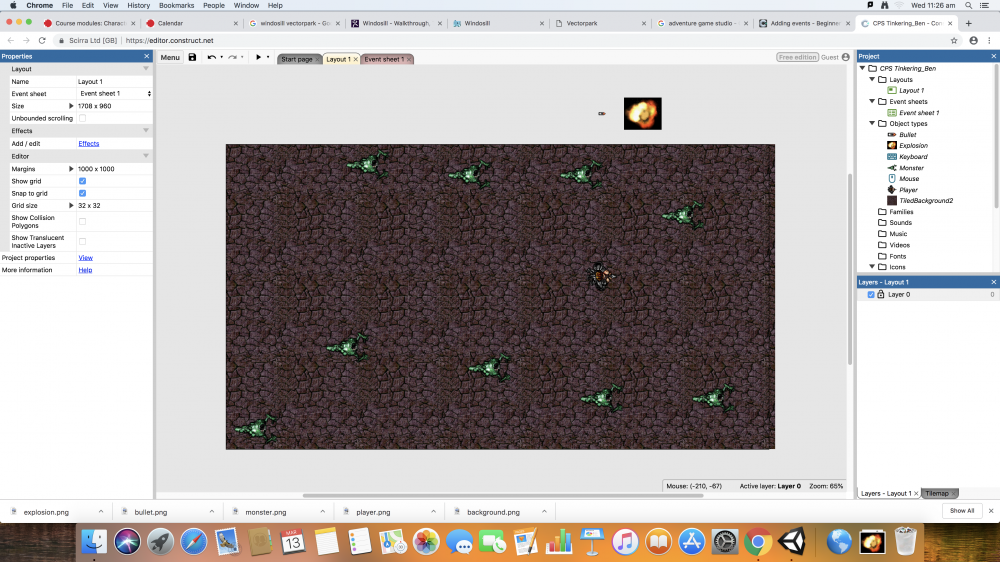Open the undo history dropdown arrow
The image size is (1000, 562).
[x=221, y=57]
